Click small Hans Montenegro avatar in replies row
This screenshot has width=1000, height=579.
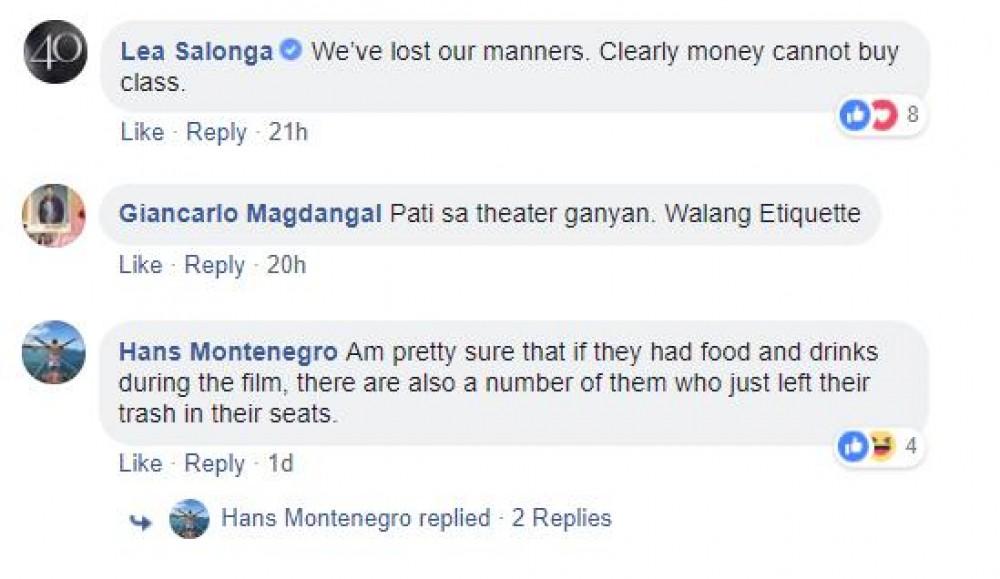[x=189, y=518]
